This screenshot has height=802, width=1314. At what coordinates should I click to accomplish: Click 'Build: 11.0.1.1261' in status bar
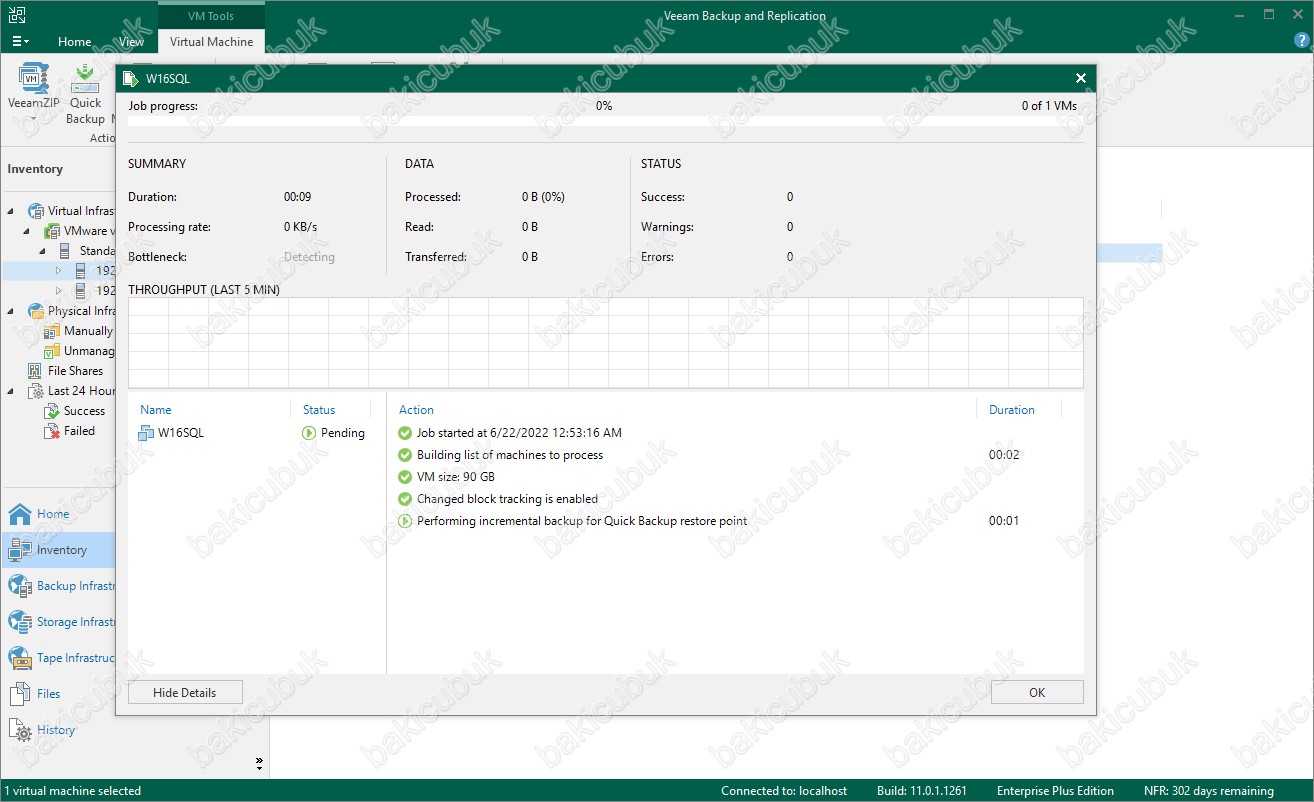[922, 791]
